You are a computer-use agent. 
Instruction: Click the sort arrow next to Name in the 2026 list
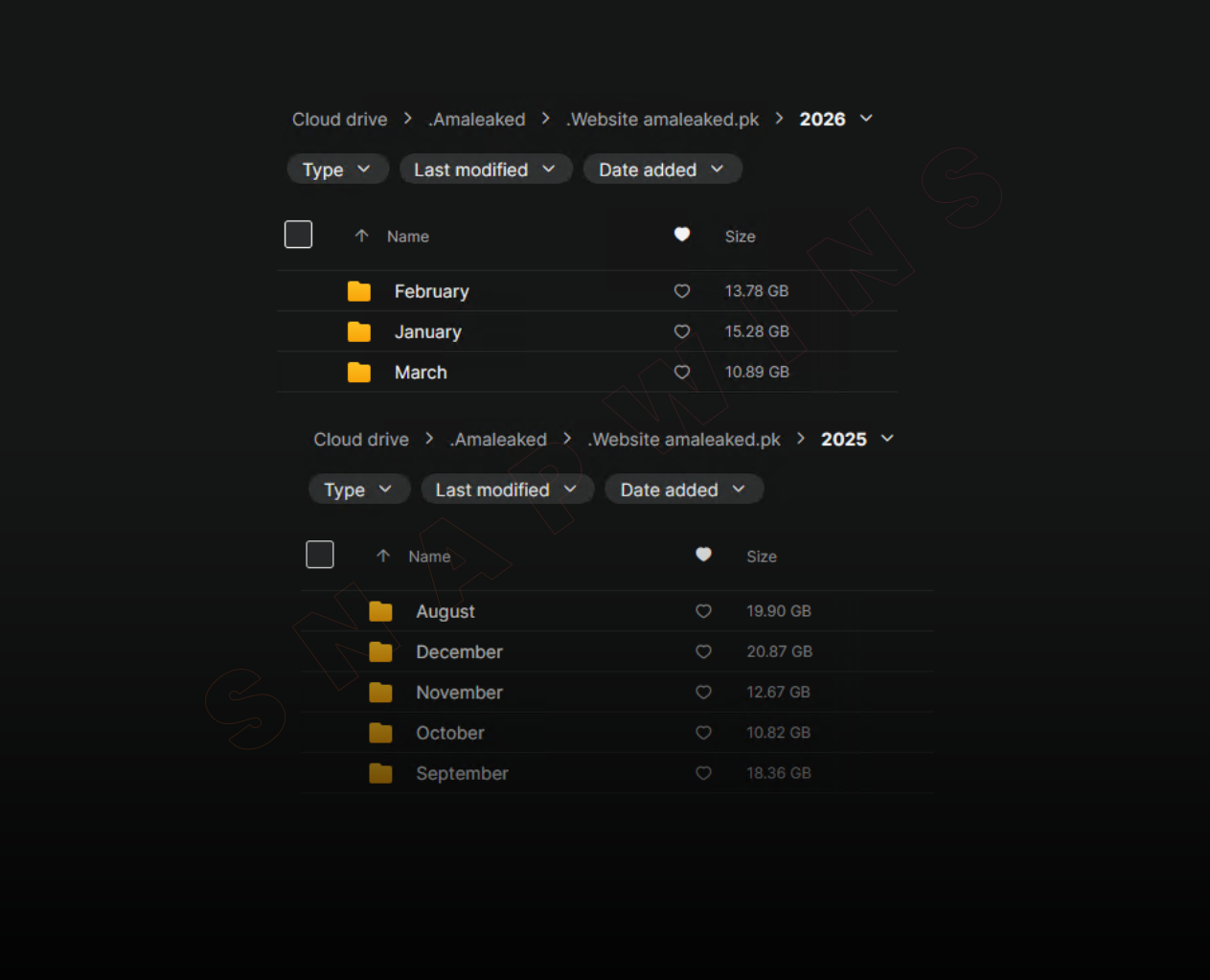(361, 236)
